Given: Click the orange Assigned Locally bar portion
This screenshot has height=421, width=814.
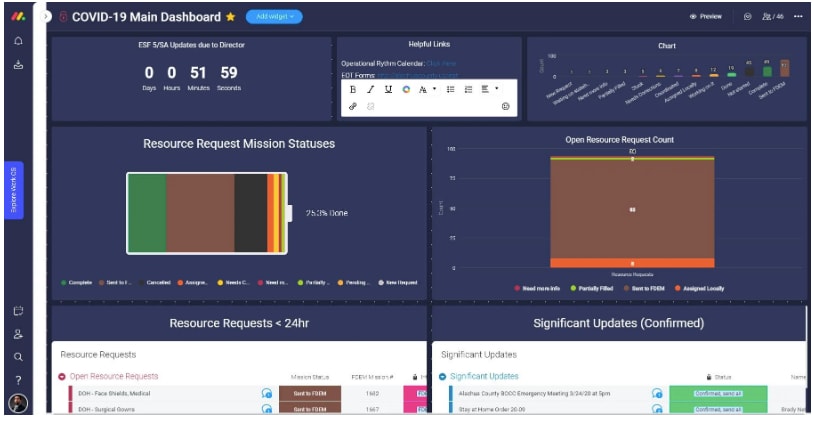Looking at the screenshot, I should pos(632,263).
